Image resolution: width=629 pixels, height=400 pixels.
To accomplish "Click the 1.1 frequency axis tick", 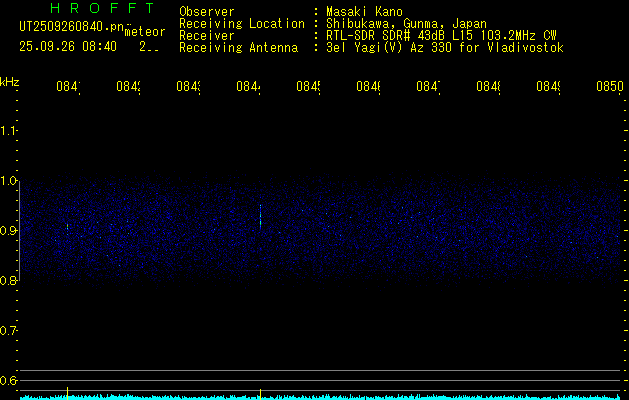I will (x=9, y=131).
